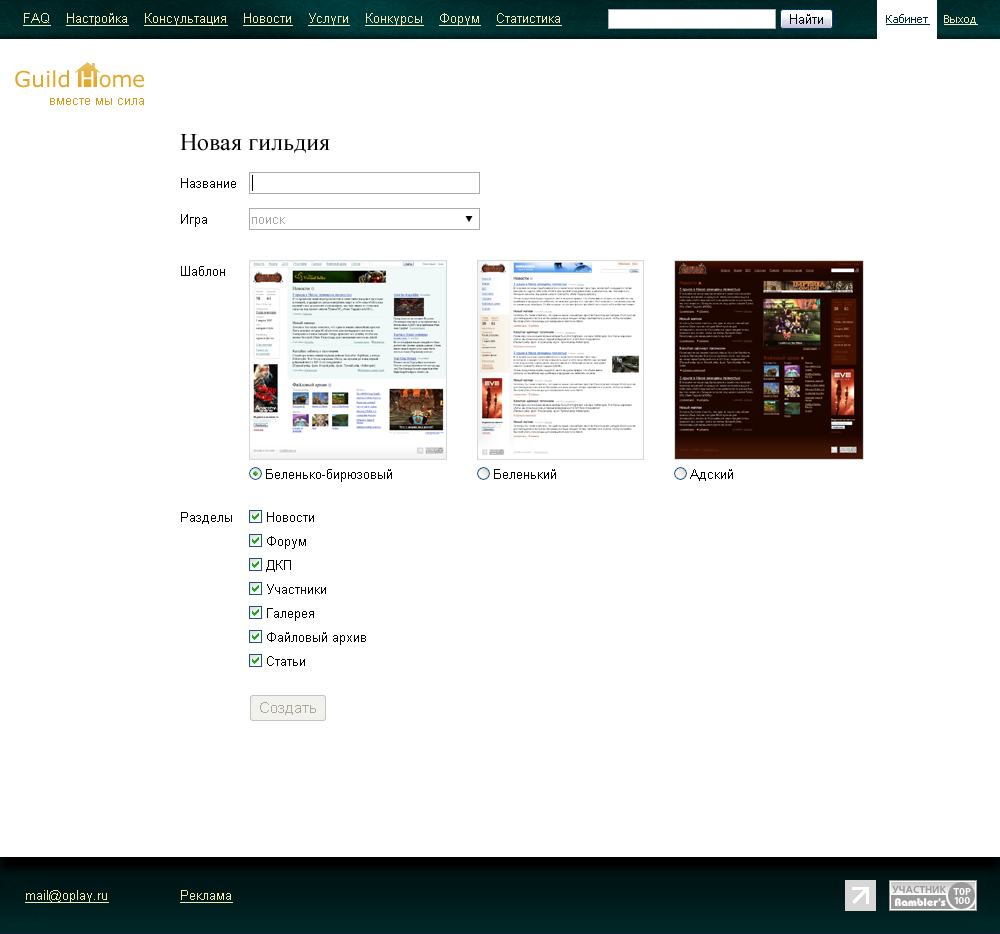The image size is (1000, 934).
Task: Open the Кабинет tab
Action: [906, 19]
